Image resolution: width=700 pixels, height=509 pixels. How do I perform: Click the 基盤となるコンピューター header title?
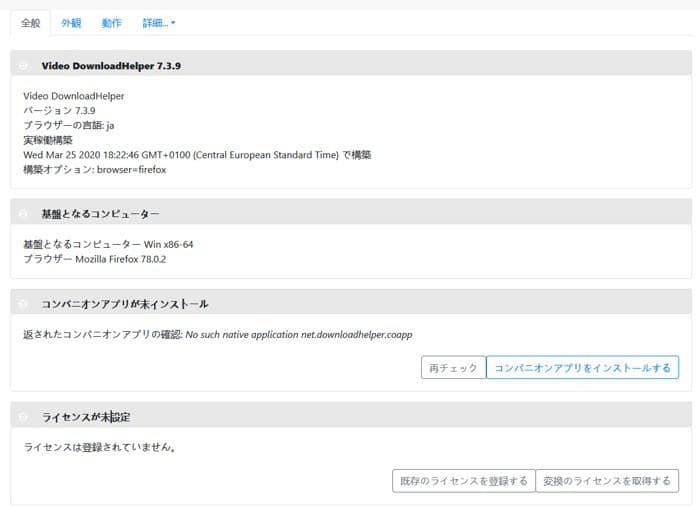100,214
